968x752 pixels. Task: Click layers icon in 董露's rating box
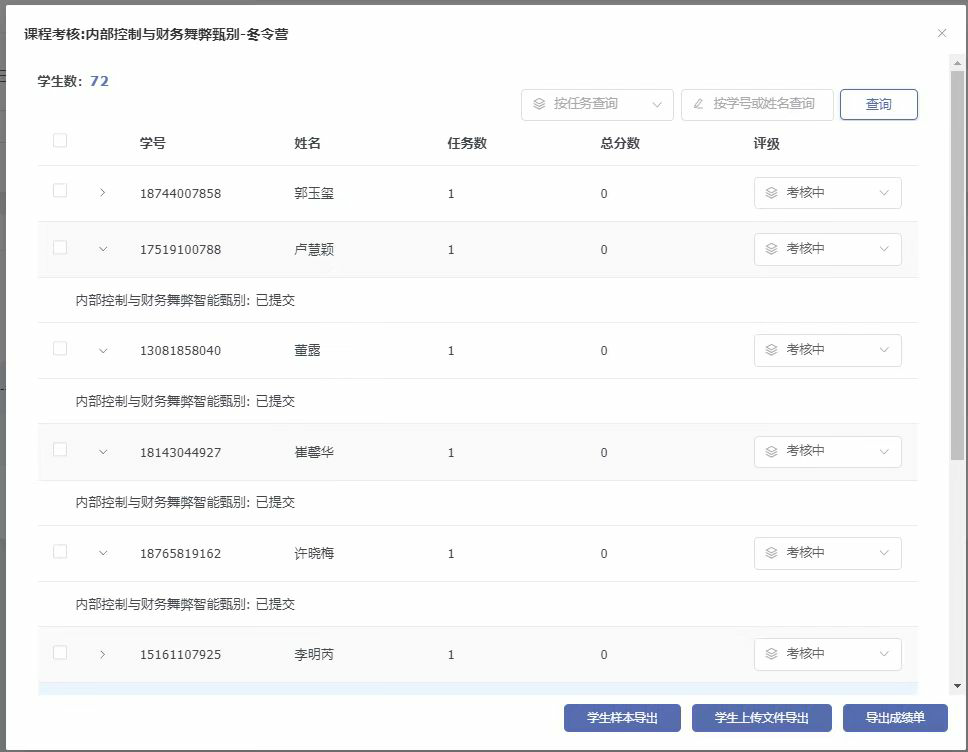771,350
